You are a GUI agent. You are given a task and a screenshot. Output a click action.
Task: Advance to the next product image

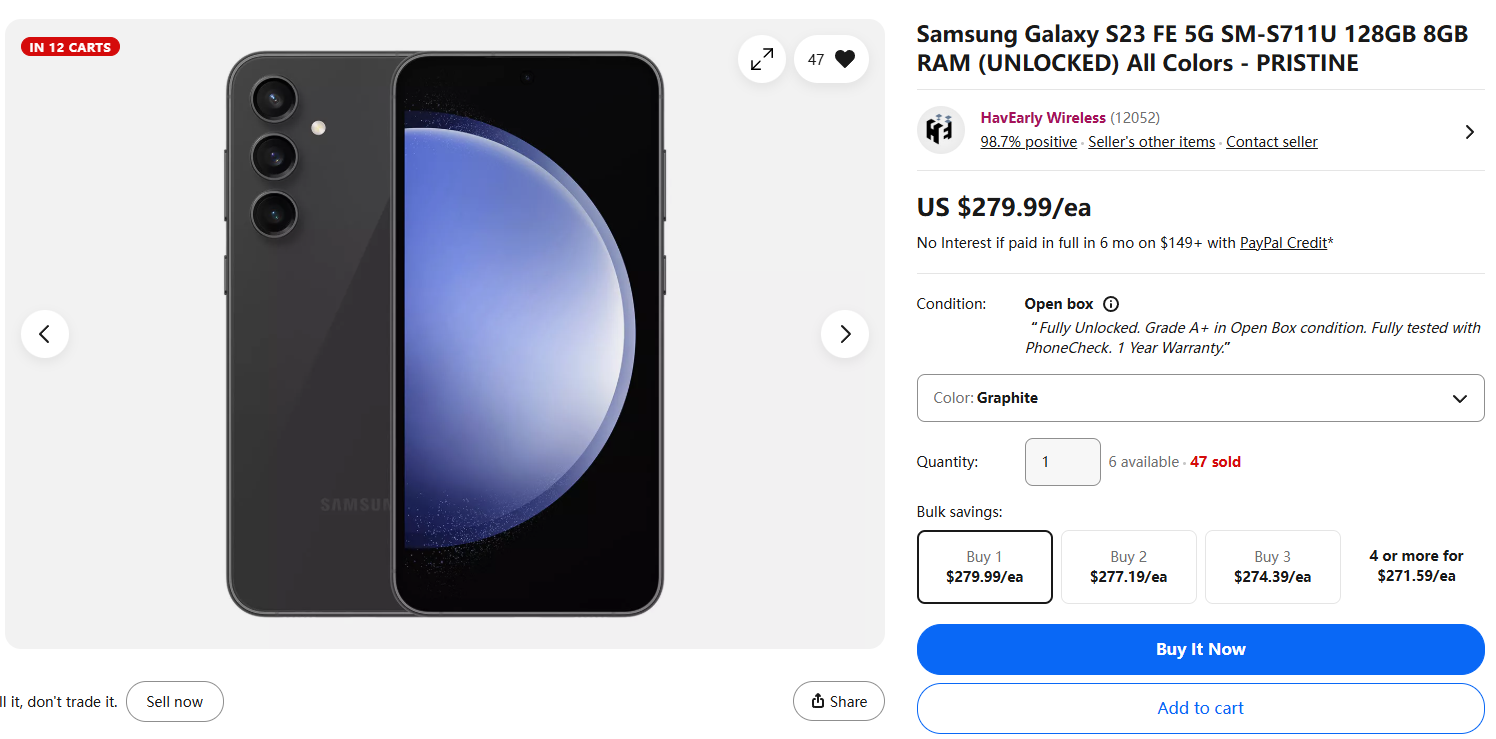coord(845,334)
